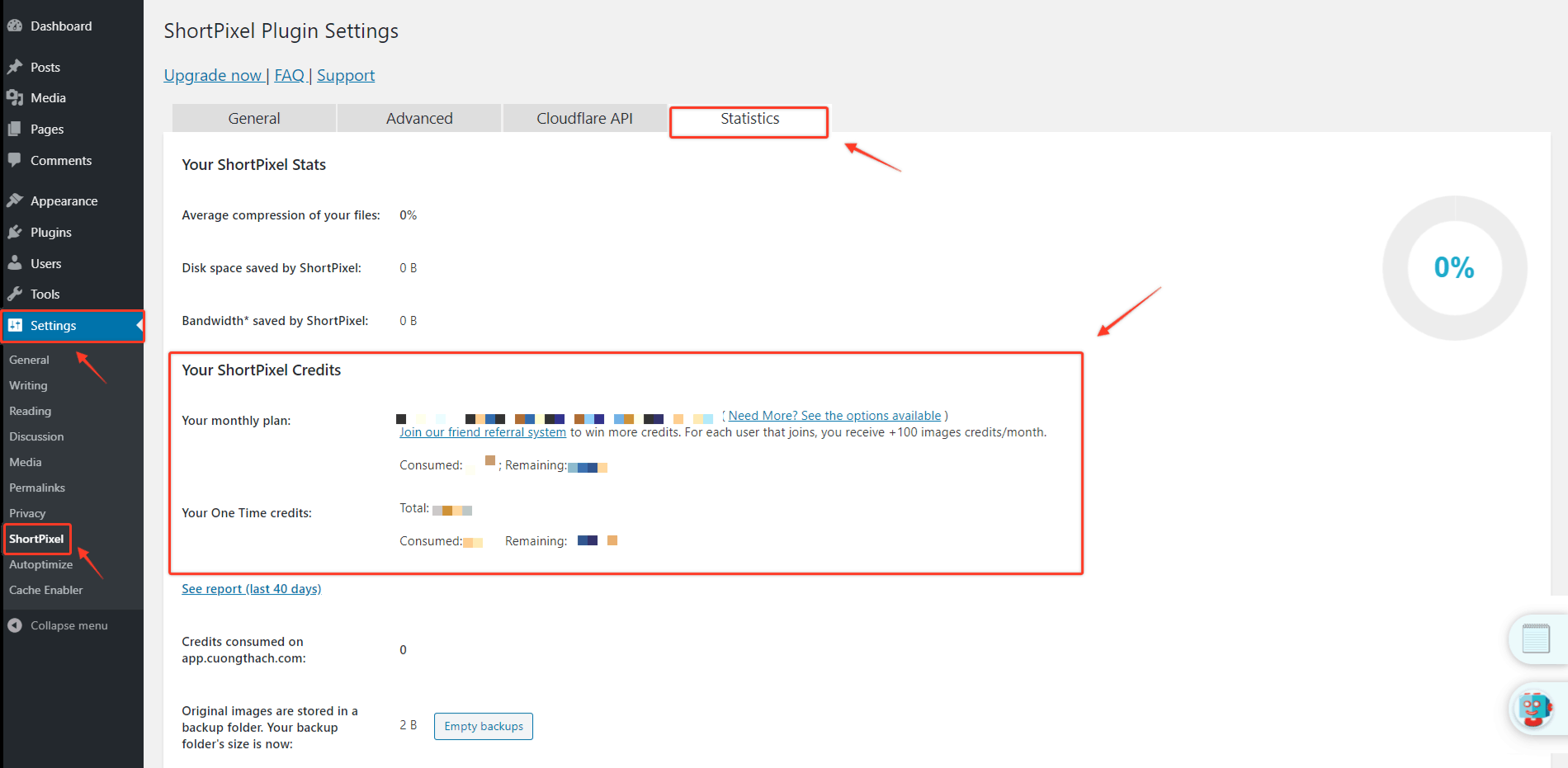1568x768 pixels.
Task: Open Media settings submenu item
Action: coord(26,462)
